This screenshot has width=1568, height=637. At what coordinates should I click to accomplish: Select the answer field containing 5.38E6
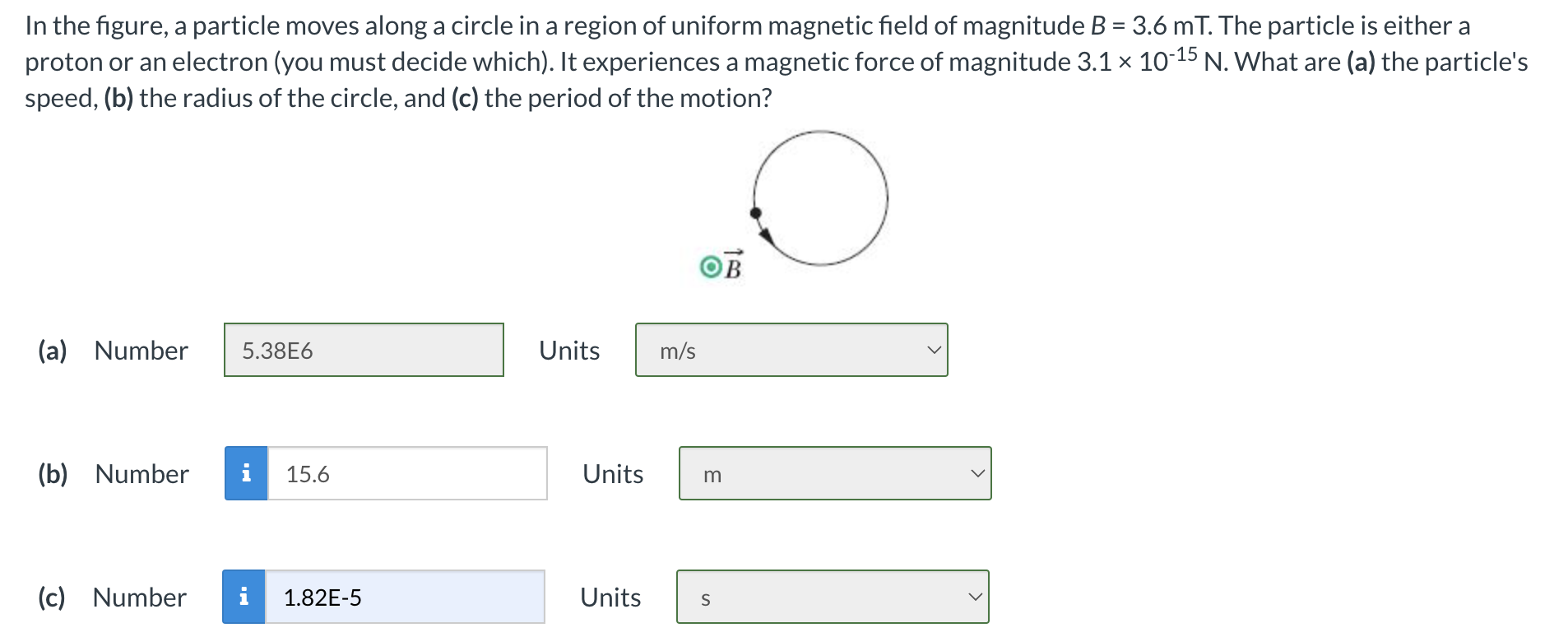363,350
